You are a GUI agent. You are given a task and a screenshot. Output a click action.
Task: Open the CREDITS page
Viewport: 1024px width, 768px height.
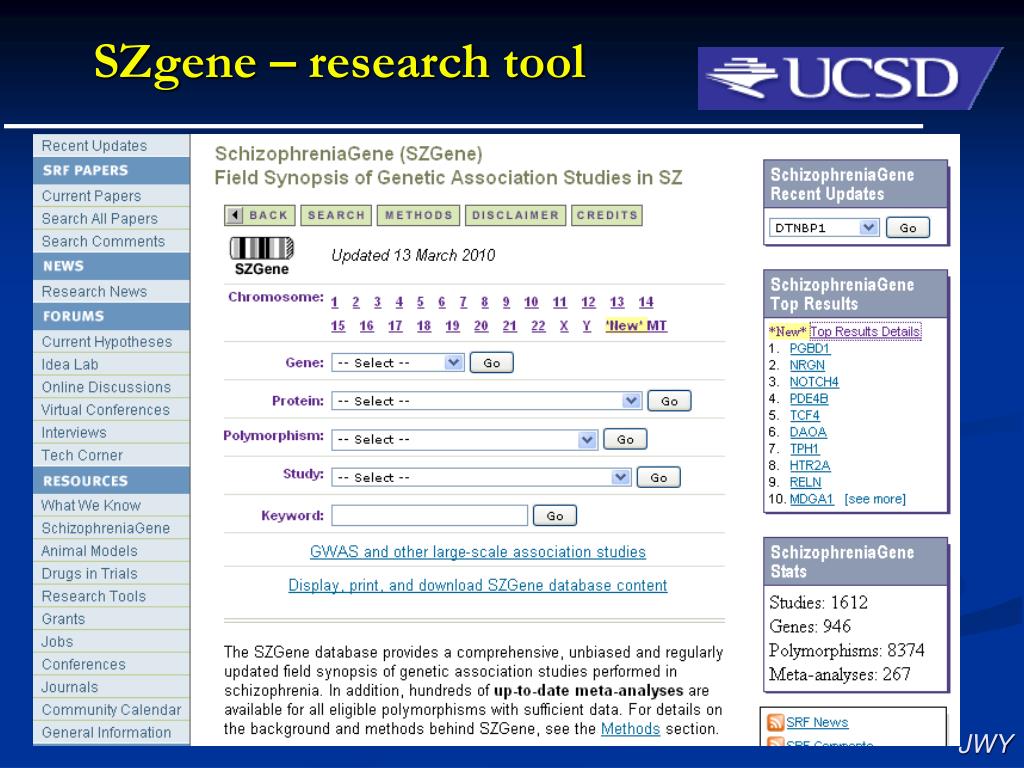pos(607,215)
